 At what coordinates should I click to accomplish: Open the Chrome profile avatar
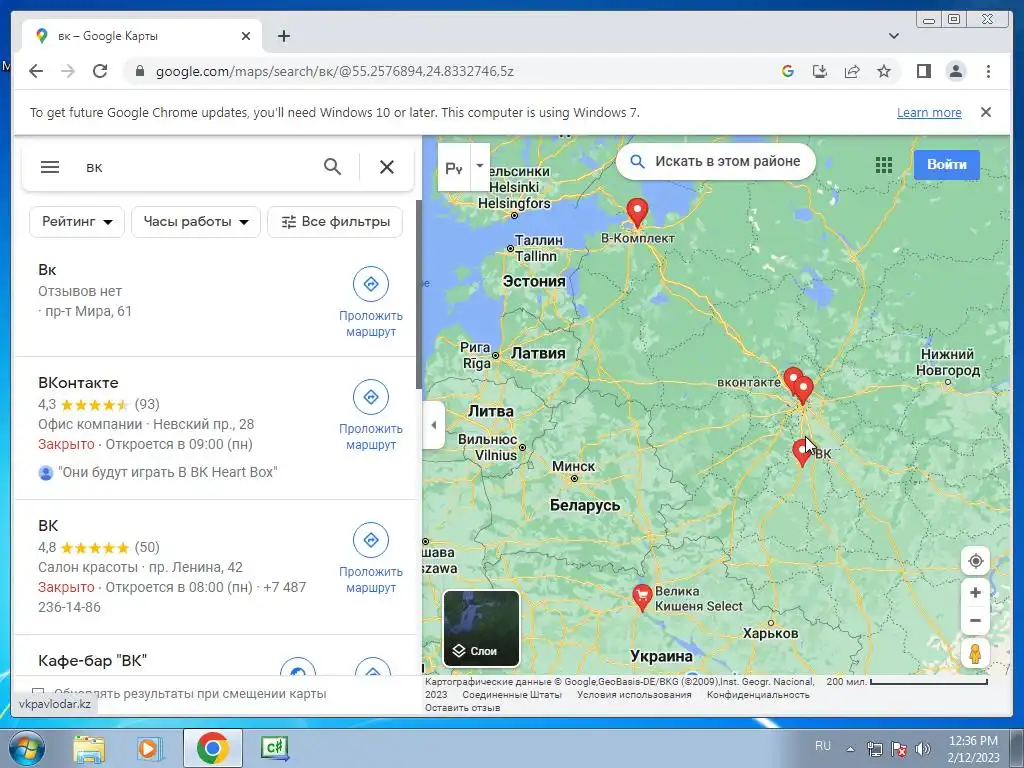click(x=955, y=71)
